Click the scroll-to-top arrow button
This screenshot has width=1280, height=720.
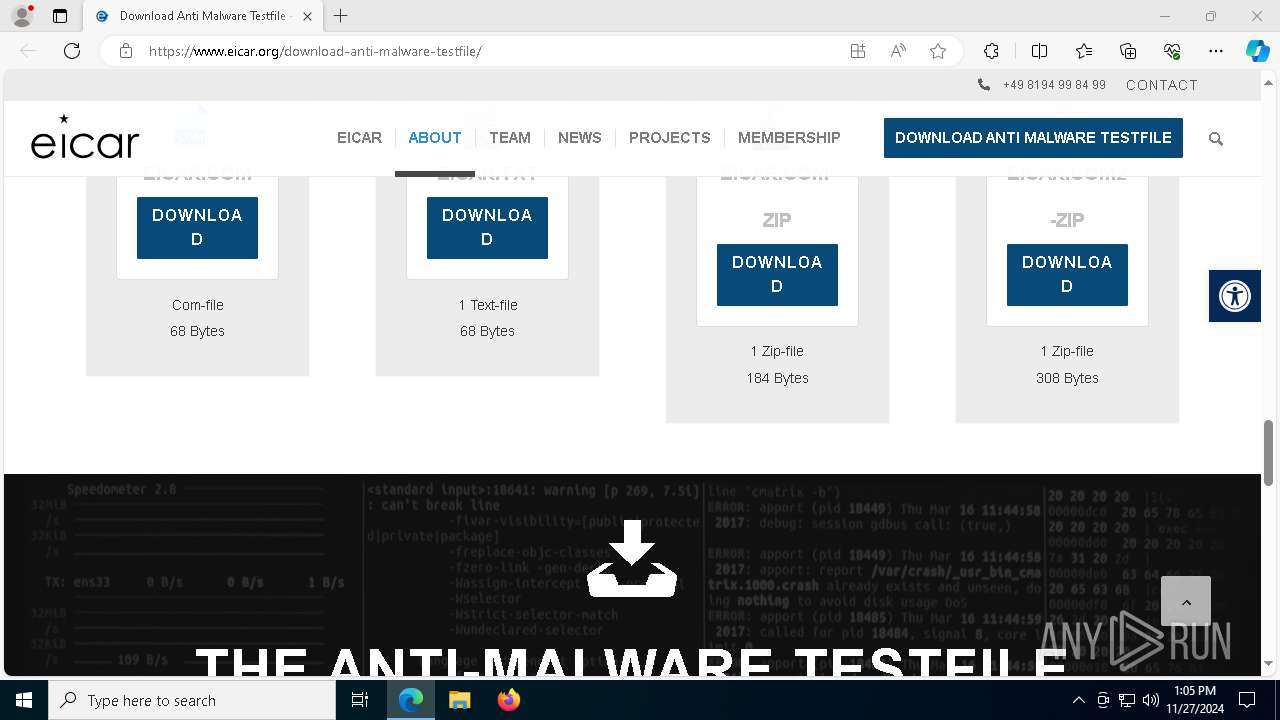tap(1186, 602)
